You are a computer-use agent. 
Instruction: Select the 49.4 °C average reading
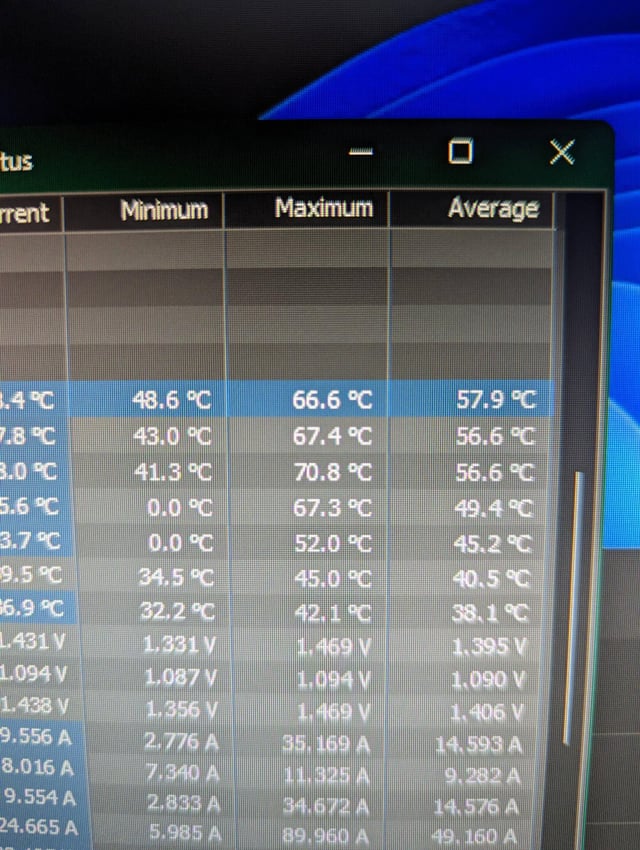pyautogui.click(x=494, y=508)
